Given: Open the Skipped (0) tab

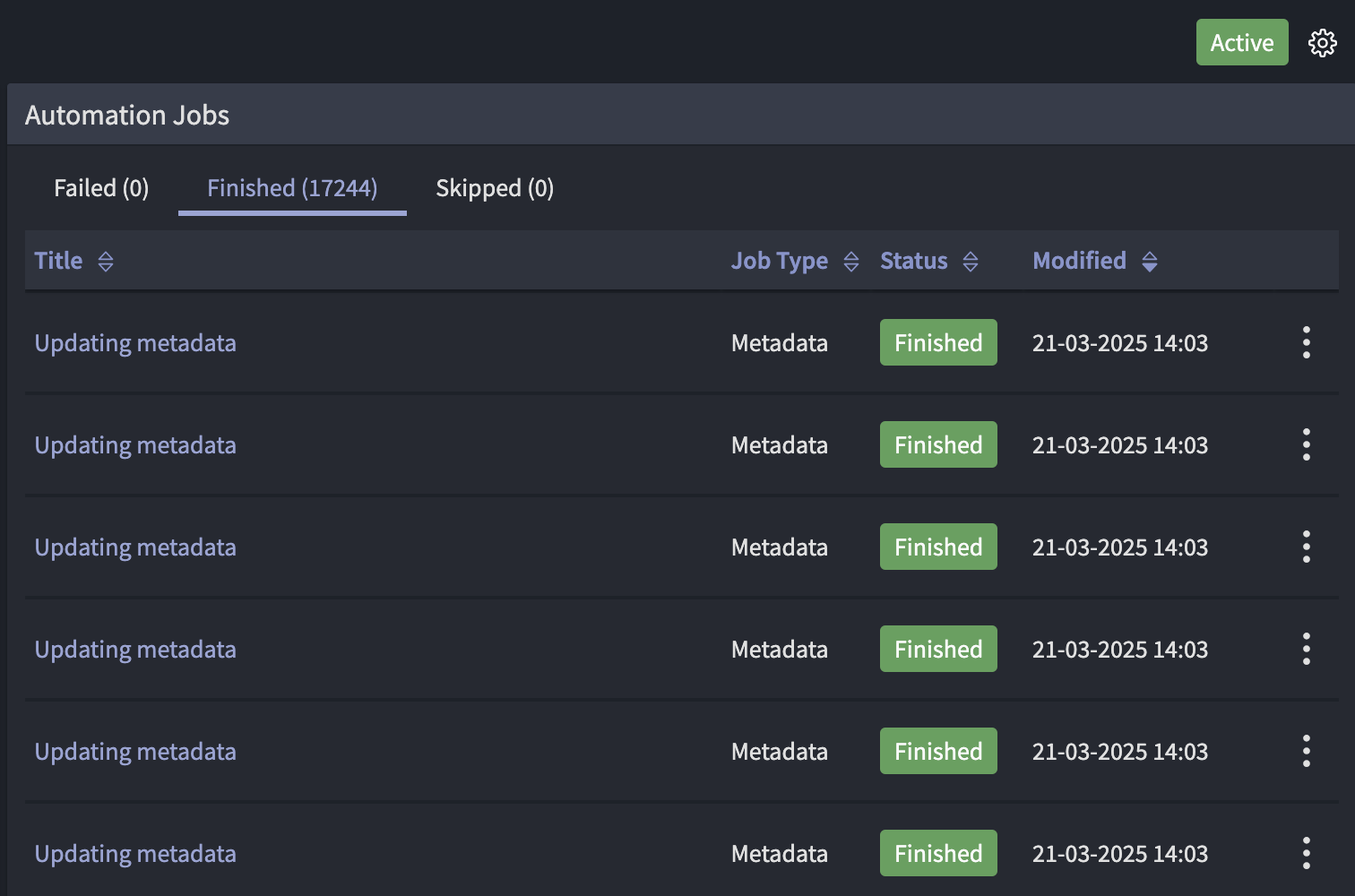Looking at the screenshot, I should (495, 188).
